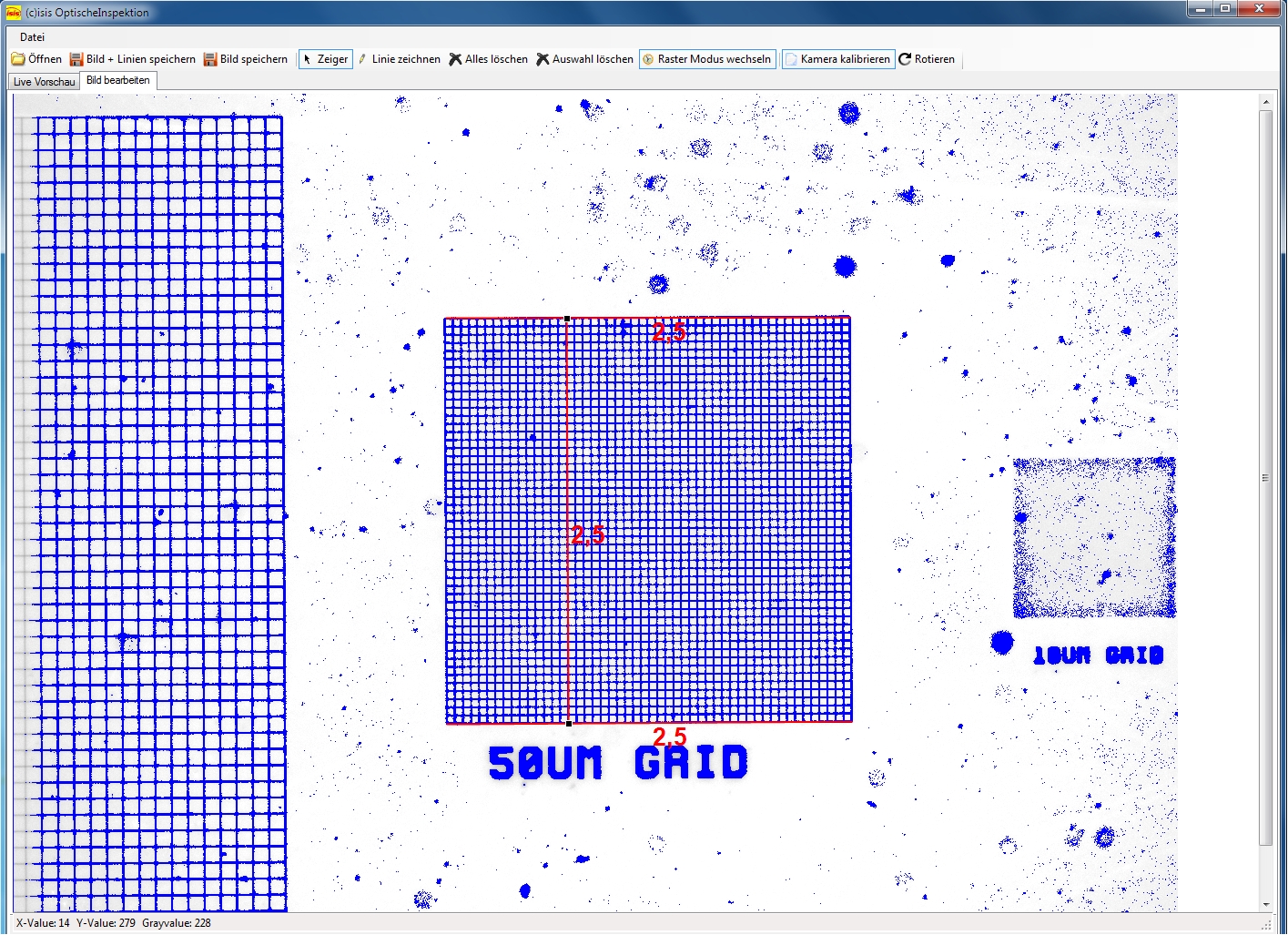Activate the Linie zeichnen pencil tool
The image size is (1288, 935).
(x=362, y=59)
